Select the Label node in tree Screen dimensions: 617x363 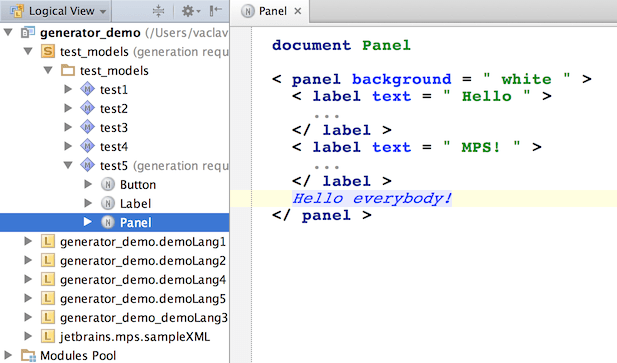click(x=135, y=203)
